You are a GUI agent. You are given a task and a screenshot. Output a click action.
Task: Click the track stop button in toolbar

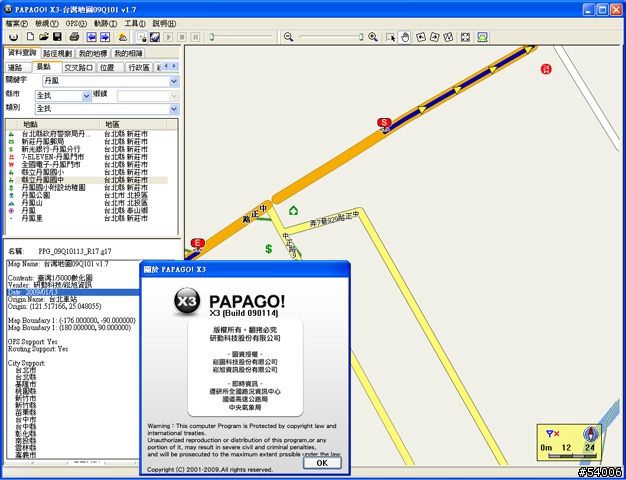(182, 37)
